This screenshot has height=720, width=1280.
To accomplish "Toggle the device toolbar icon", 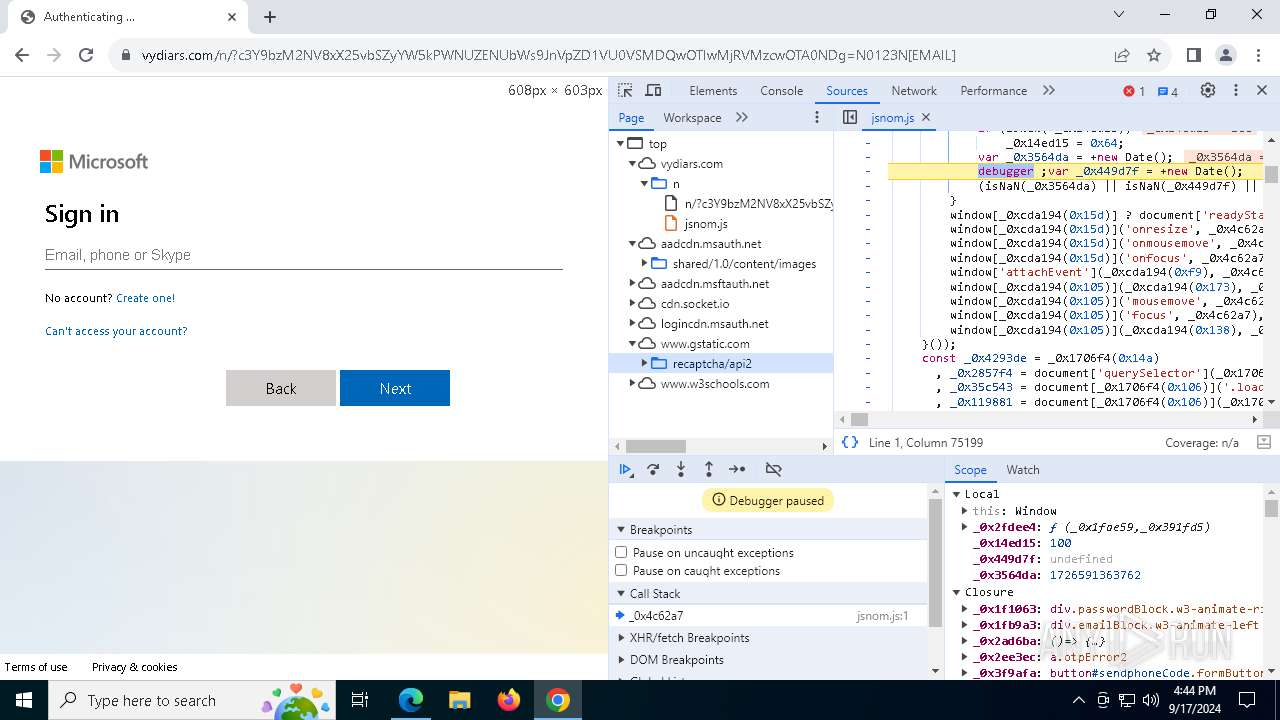I will tap(653, 90).
